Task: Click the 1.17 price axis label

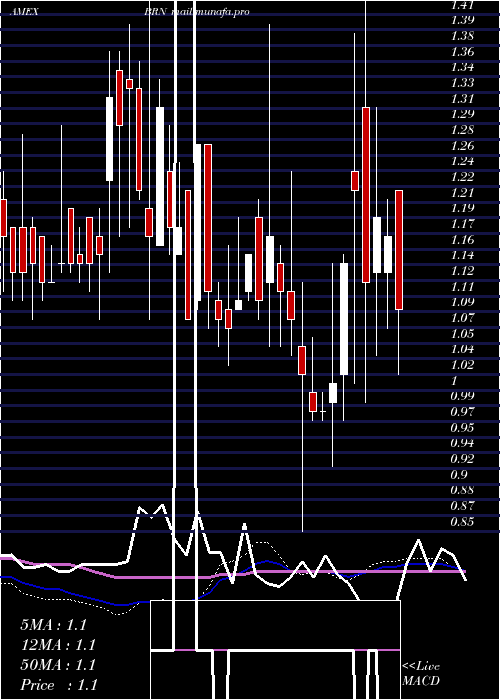Action: point(462,224)
